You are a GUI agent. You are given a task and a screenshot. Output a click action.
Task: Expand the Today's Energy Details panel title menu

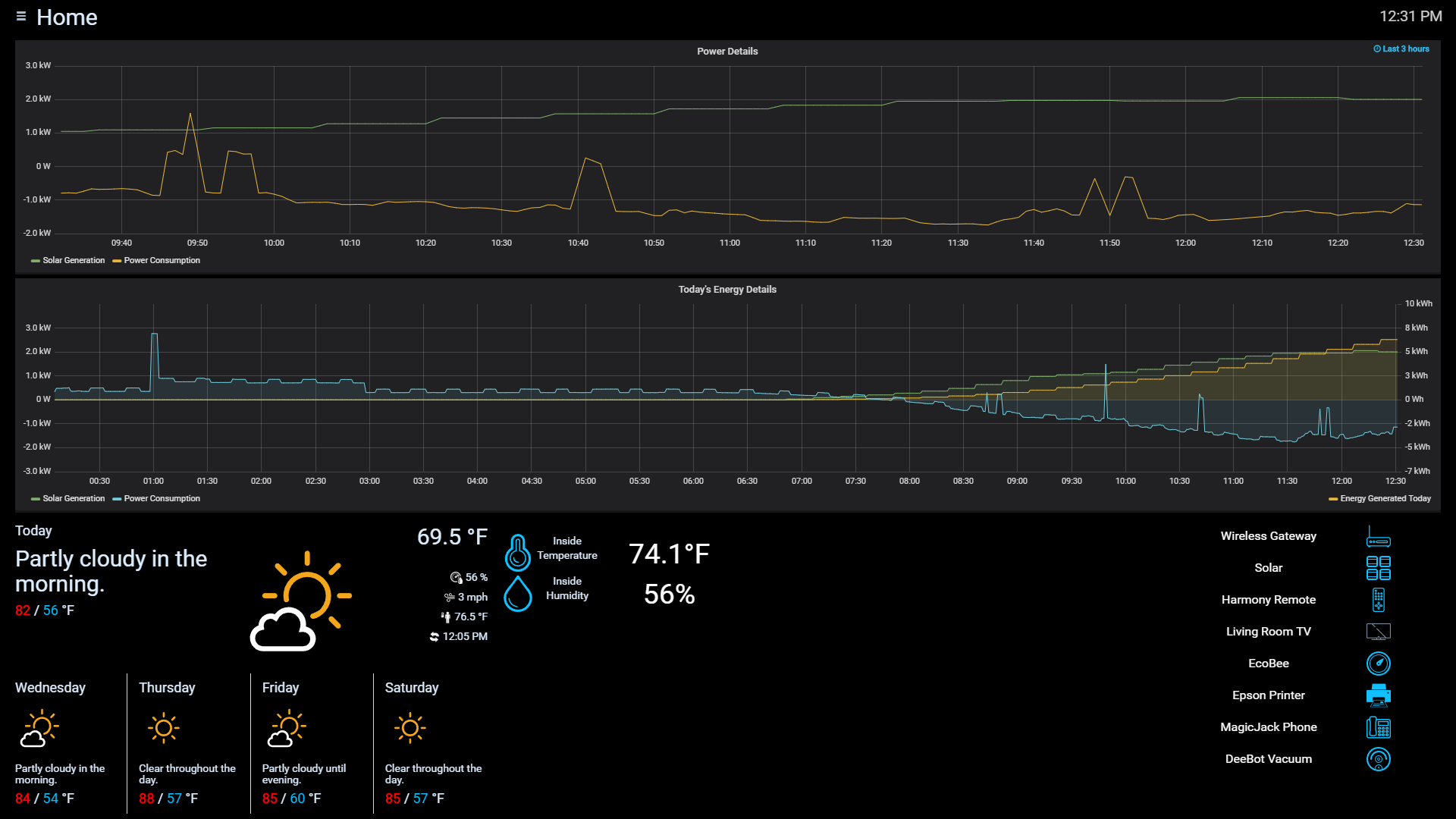(727, 289)
